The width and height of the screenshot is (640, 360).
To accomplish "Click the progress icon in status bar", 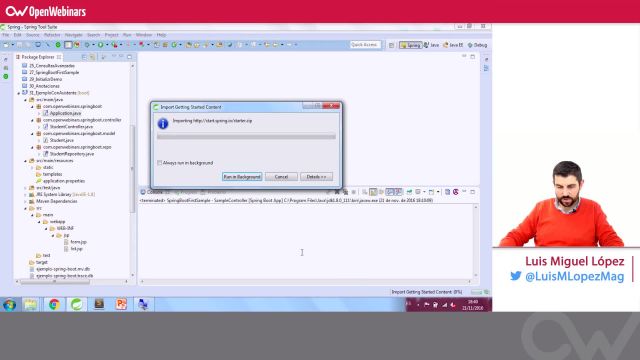I will (x=487, y=292).
